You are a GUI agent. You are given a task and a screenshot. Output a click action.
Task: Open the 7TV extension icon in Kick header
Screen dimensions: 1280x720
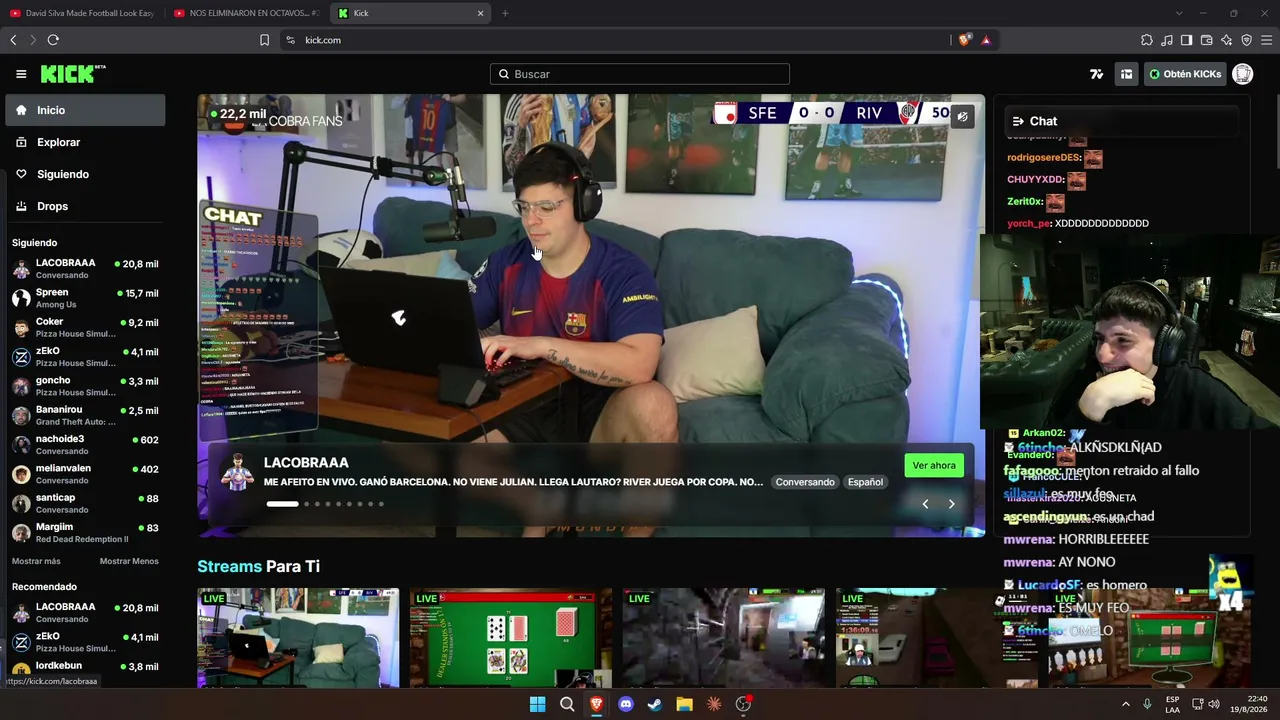[1097, 74]
